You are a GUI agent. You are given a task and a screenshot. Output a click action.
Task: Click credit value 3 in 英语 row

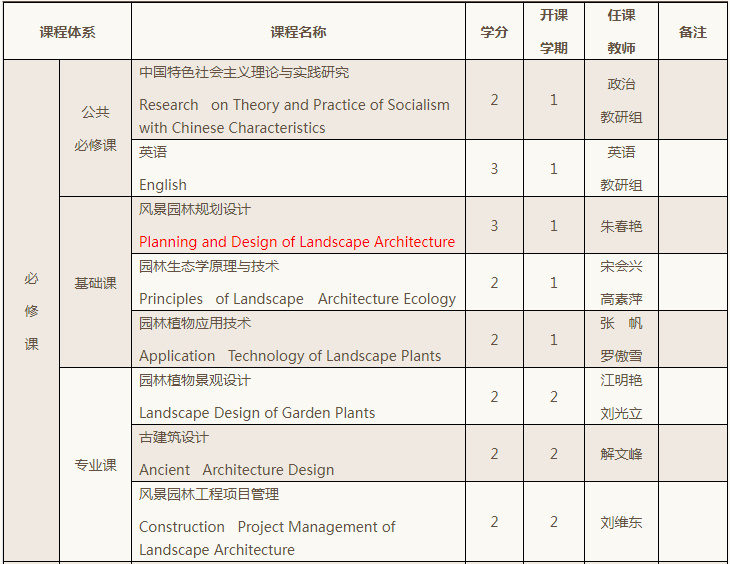[494, 169]
